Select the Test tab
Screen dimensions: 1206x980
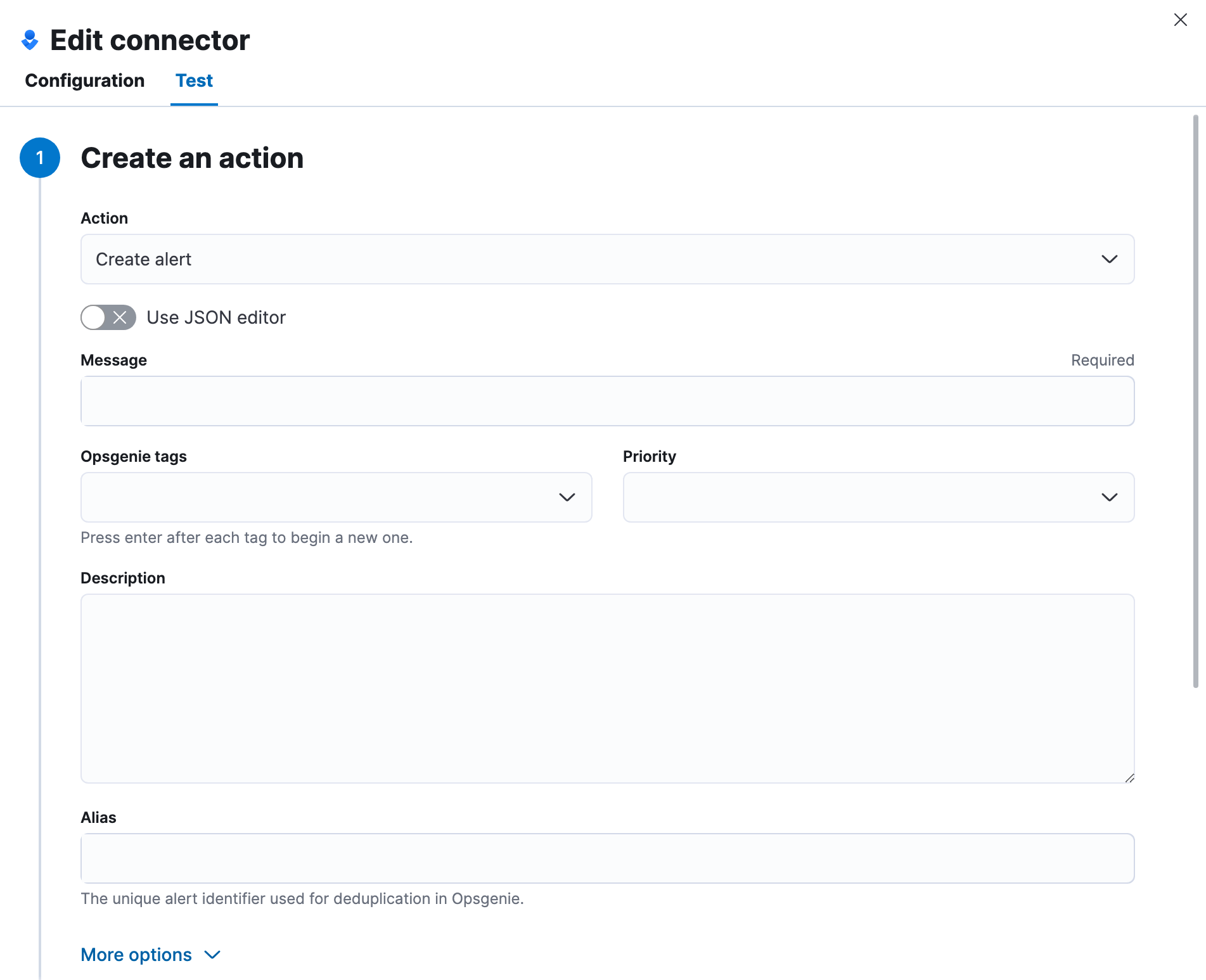point(194,80)
